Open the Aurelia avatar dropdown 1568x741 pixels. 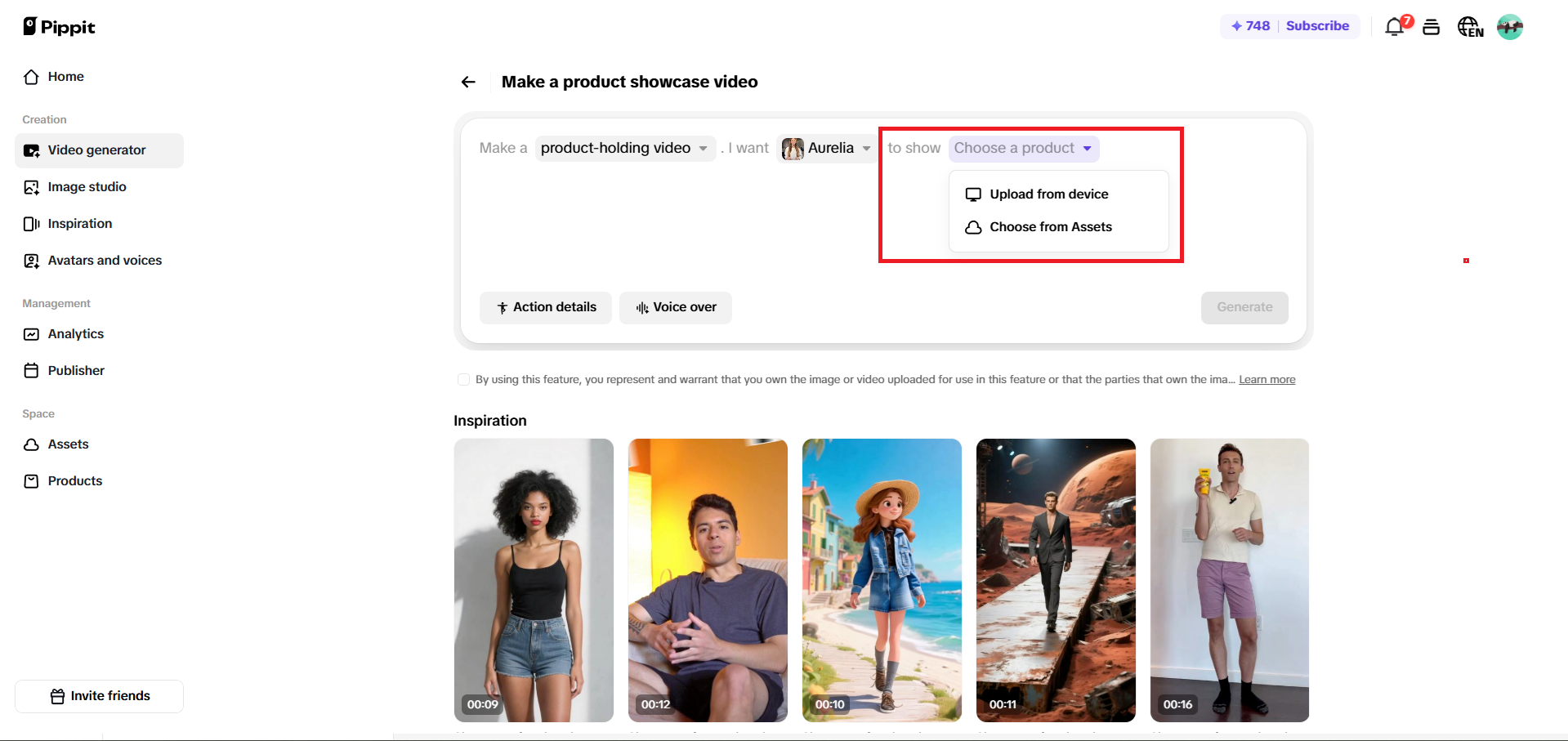click(x=826, y=148)
